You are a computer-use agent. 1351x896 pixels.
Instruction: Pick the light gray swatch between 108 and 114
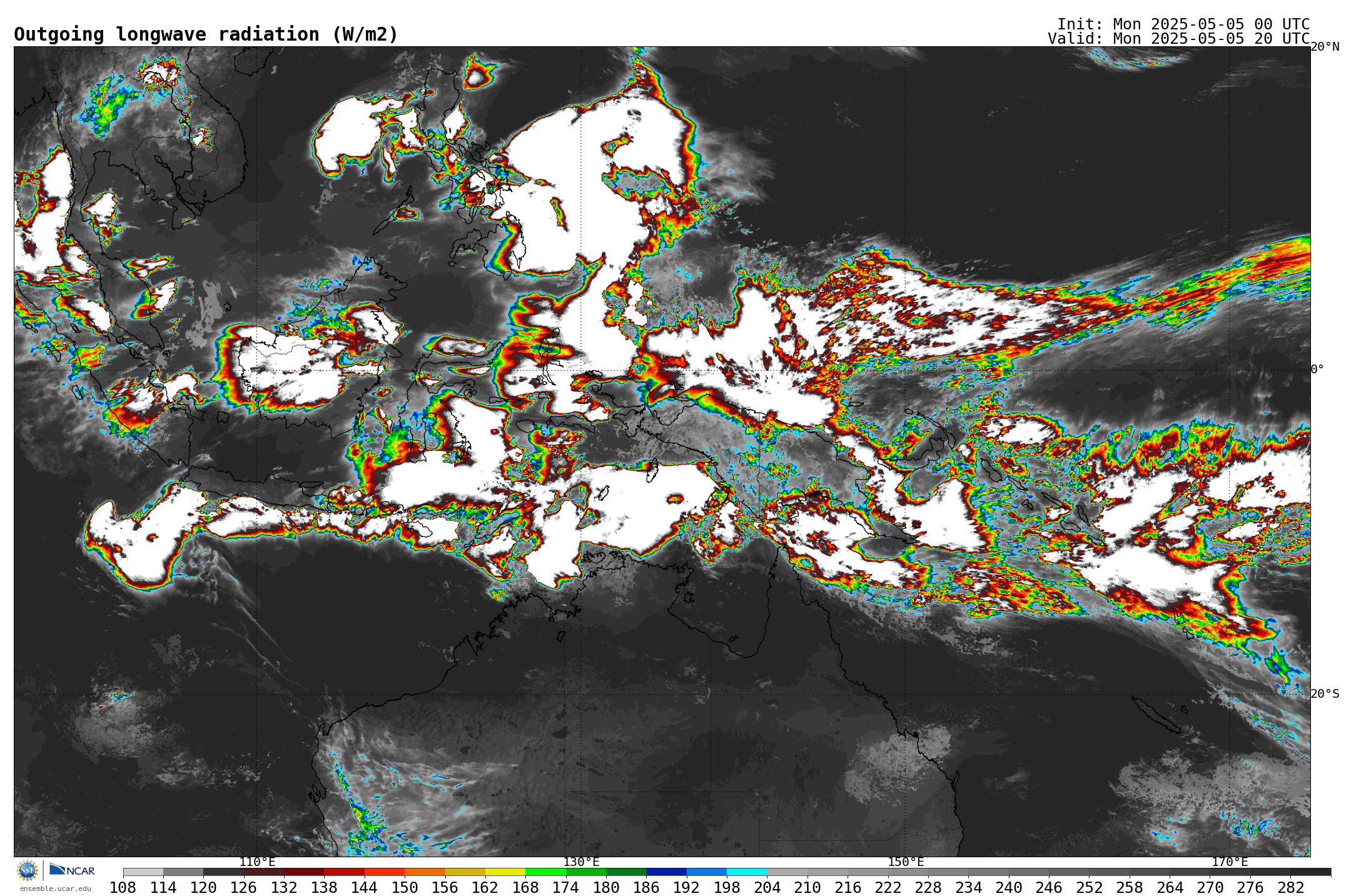click(x=143, y=872)
